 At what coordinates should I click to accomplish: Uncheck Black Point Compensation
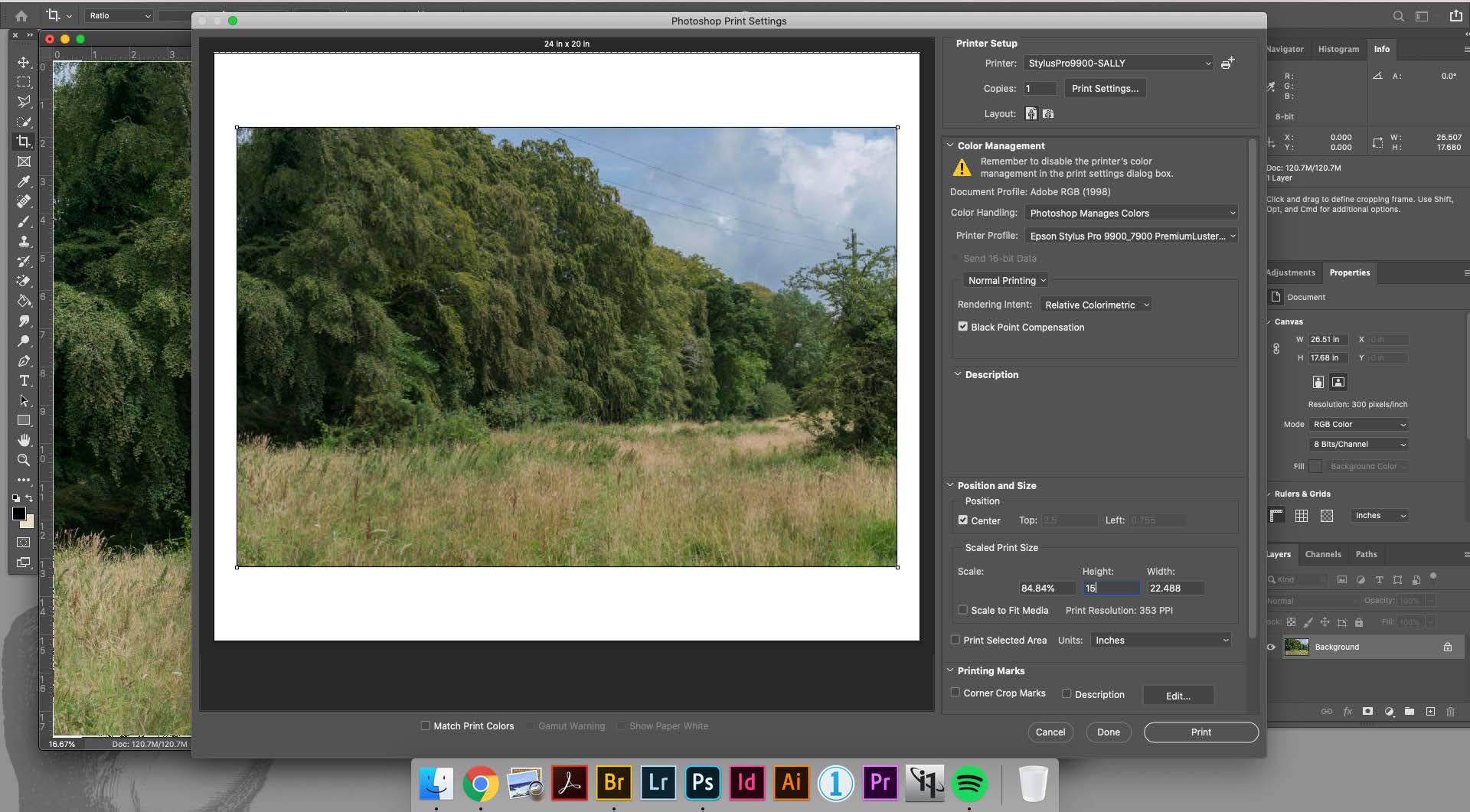click(x=962, y=326)
